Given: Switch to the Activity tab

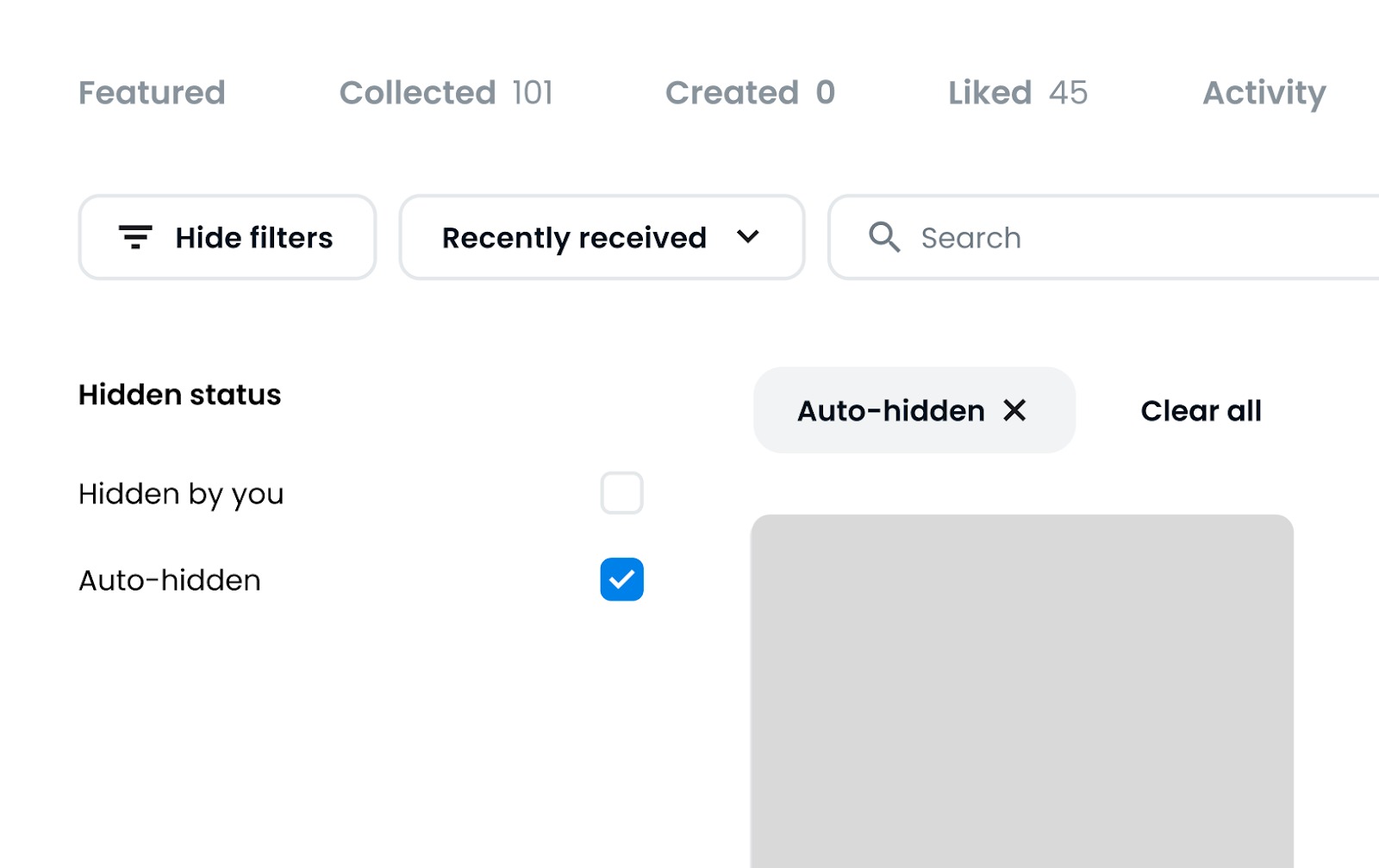Looking at the screenshot, I should pyautogui.click(x=1264, y=92).
